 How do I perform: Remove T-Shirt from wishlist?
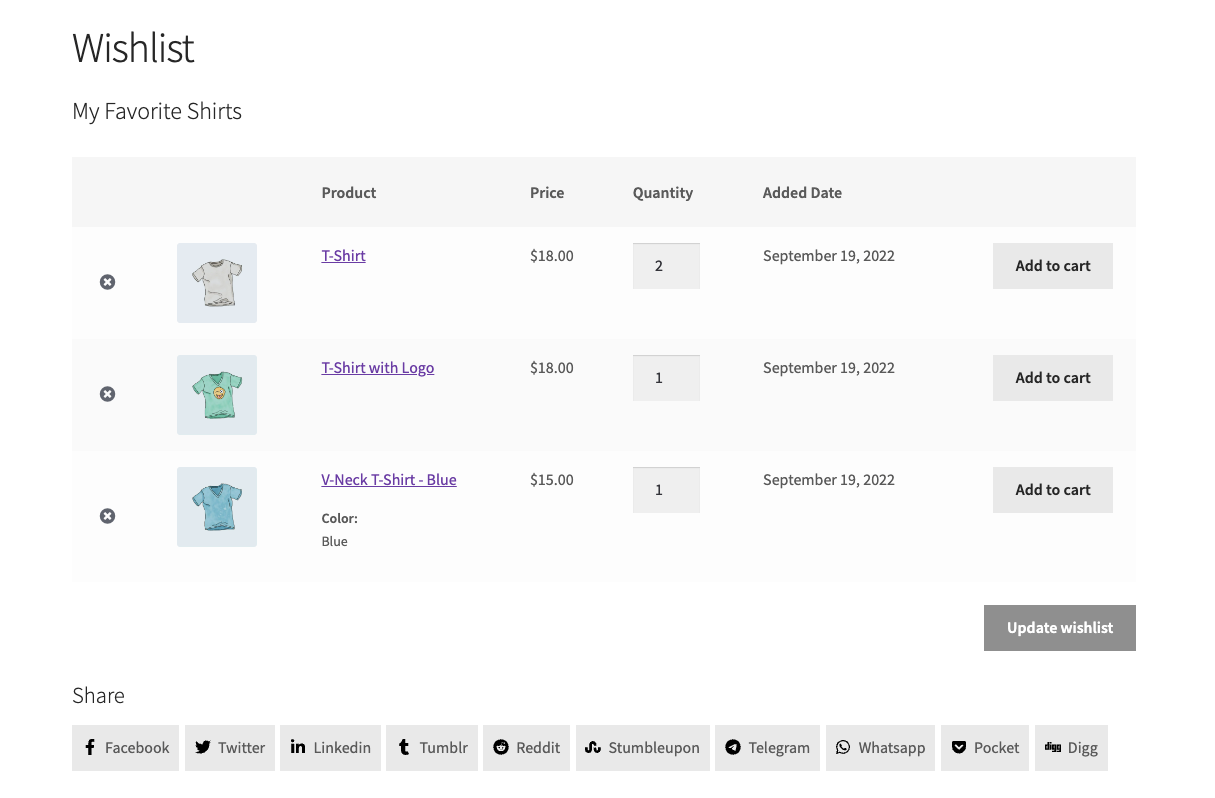coord(107,282)
